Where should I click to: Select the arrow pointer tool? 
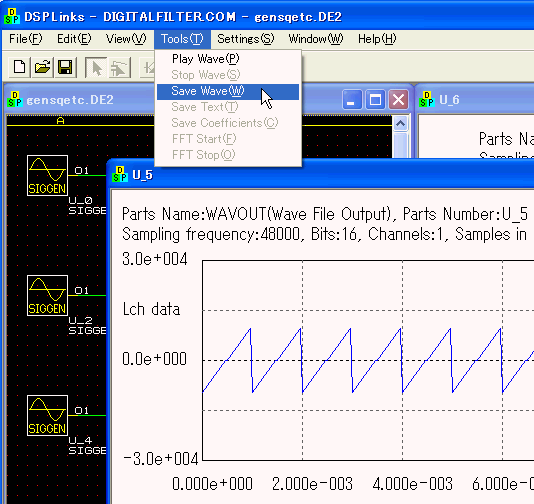96,67
